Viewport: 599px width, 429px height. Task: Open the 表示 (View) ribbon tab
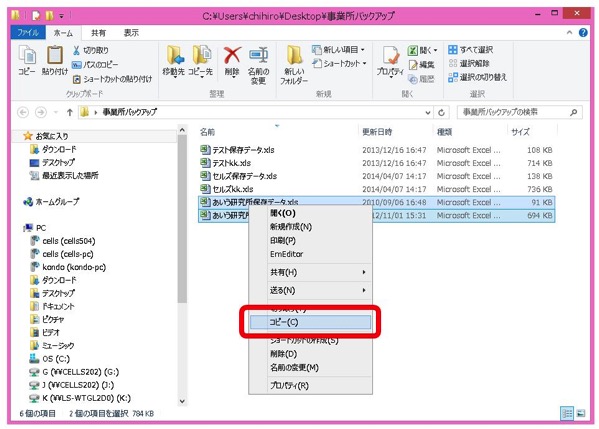point(131,33)
